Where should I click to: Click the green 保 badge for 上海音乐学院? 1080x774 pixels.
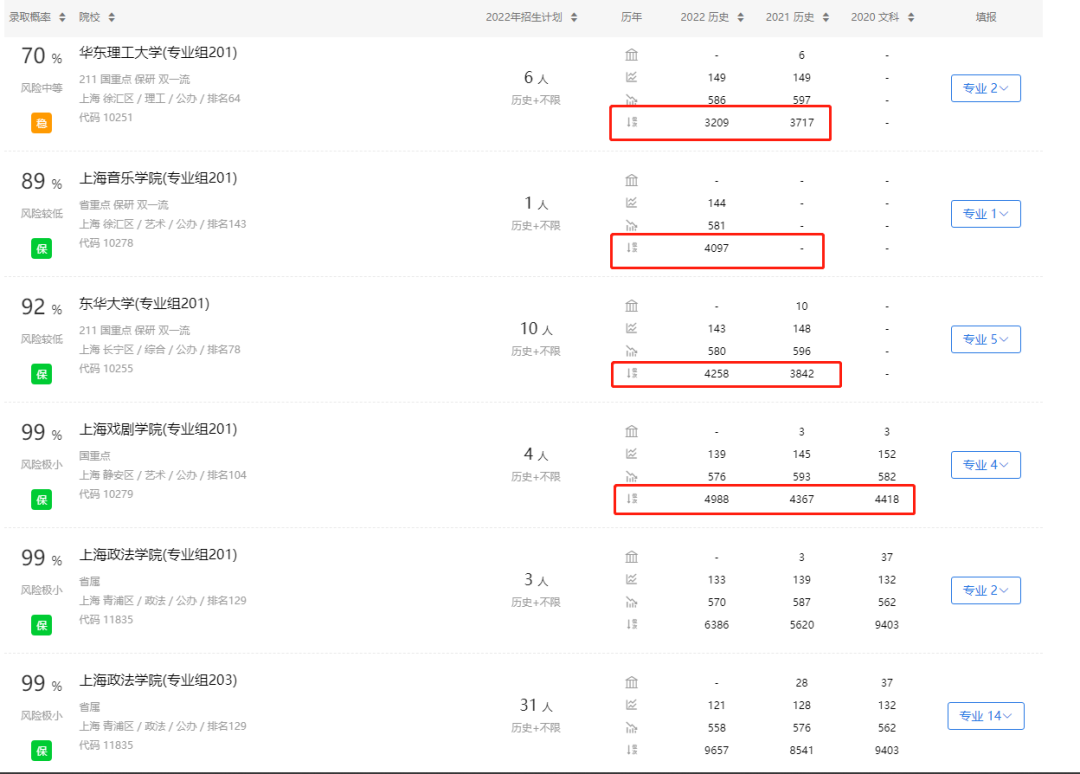[41, 249]
